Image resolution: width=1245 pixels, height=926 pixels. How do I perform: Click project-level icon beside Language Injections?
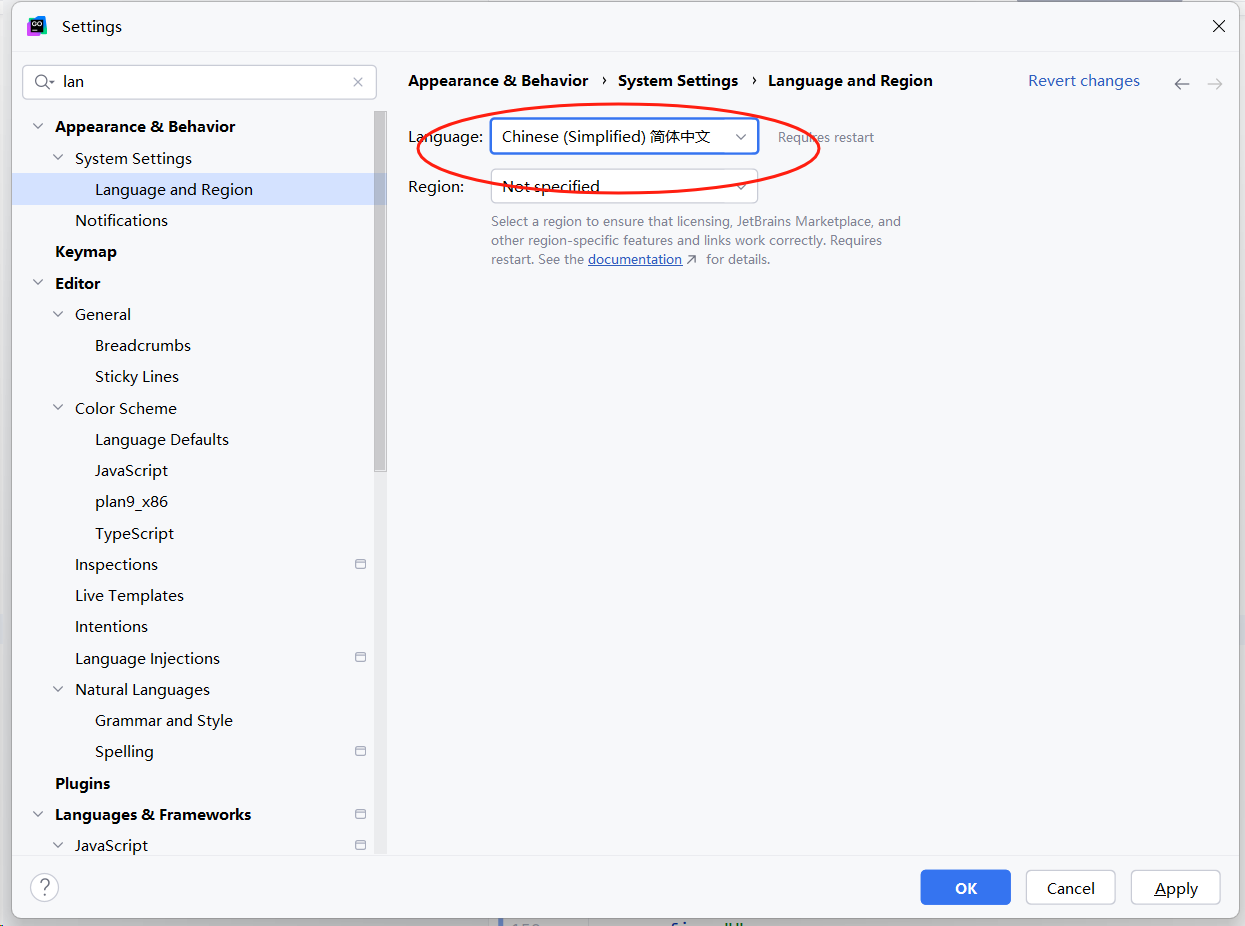(361, 657)
